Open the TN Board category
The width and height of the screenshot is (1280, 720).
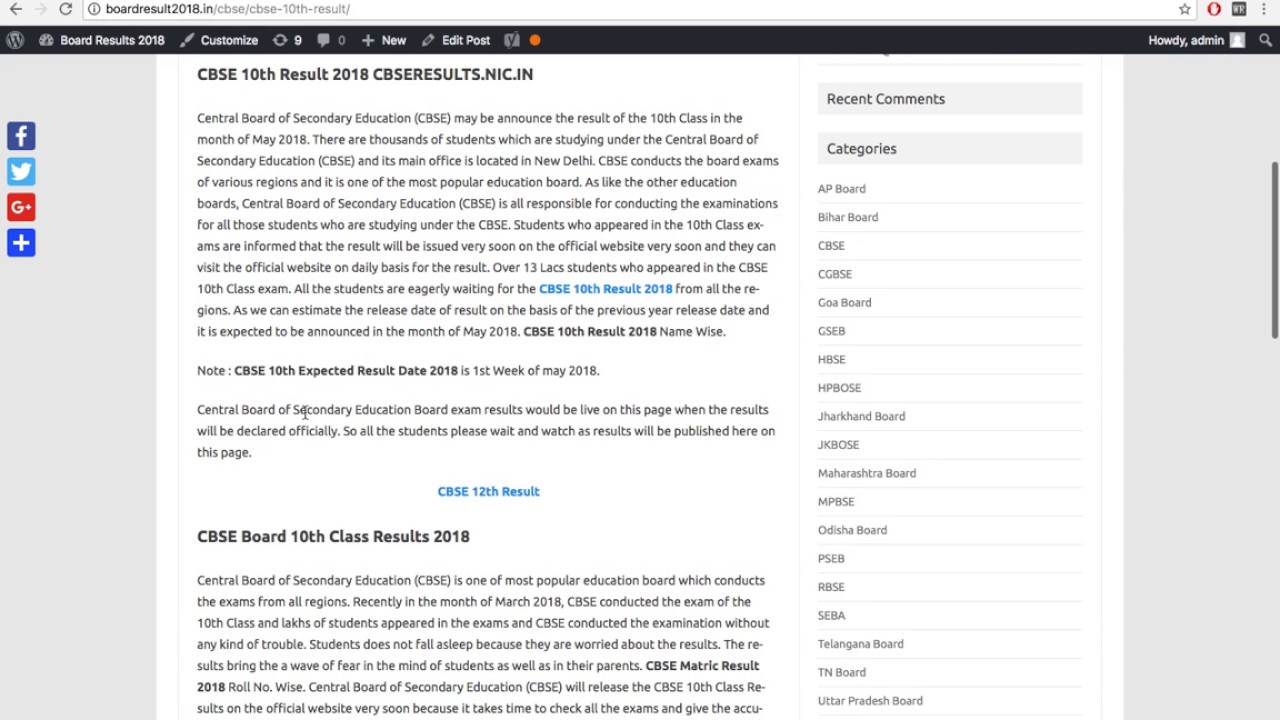[x=842, y=673]
